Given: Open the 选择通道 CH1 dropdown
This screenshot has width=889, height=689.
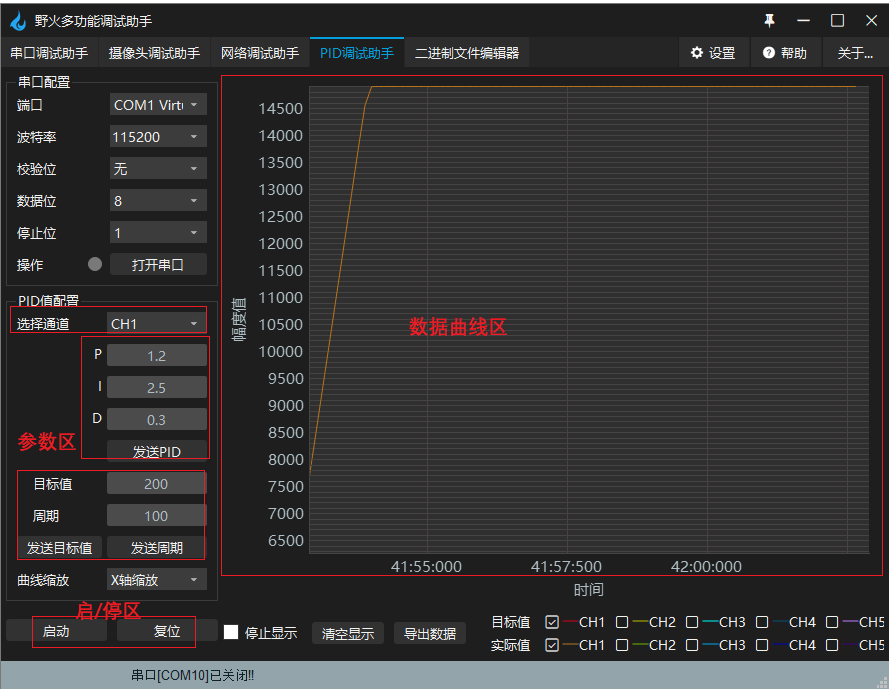Looking at the screenshot, I should click(x=157, y=323).
